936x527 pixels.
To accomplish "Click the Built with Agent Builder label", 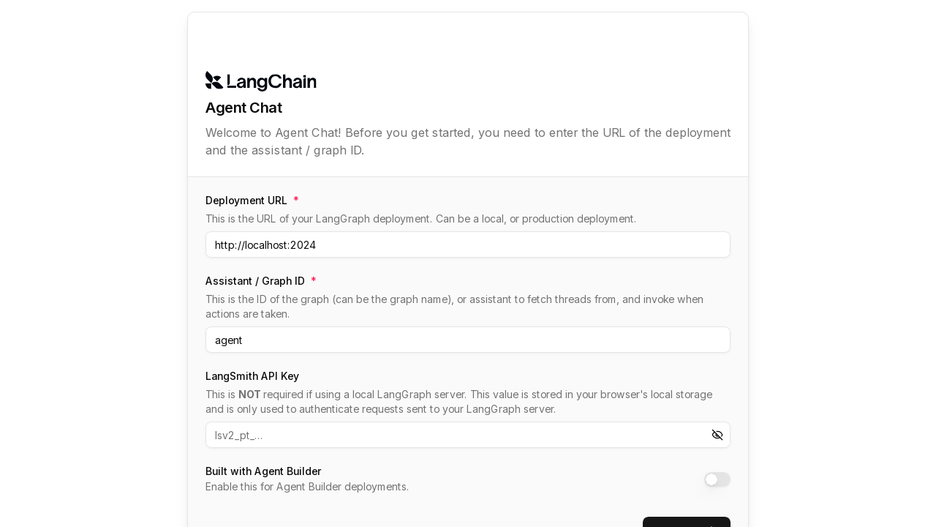I will point(263,471).
